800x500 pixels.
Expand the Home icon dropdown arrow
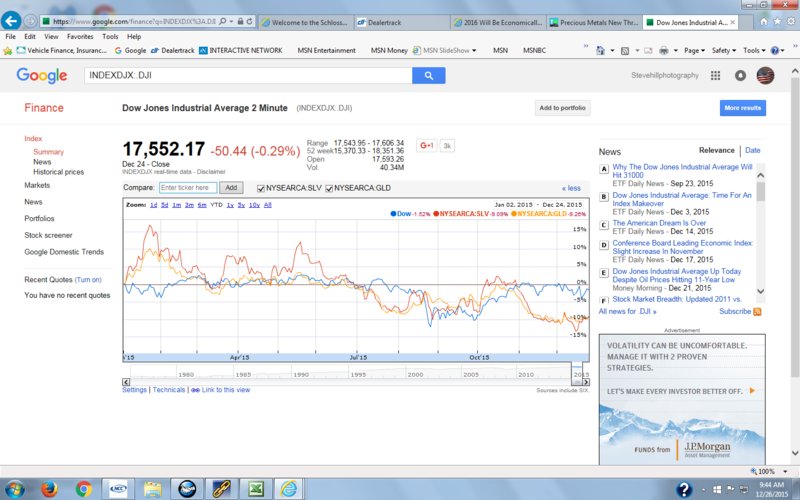[x=612, y=51]
